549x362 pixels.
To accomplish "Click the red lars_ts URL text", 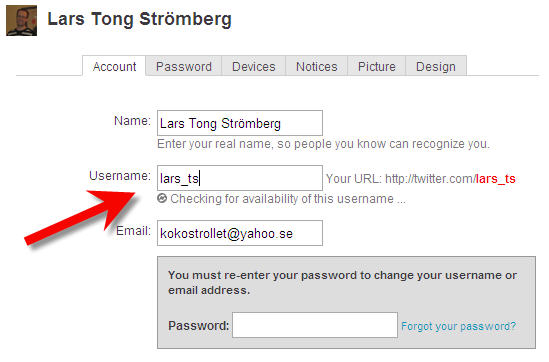I will click(495, 179).
